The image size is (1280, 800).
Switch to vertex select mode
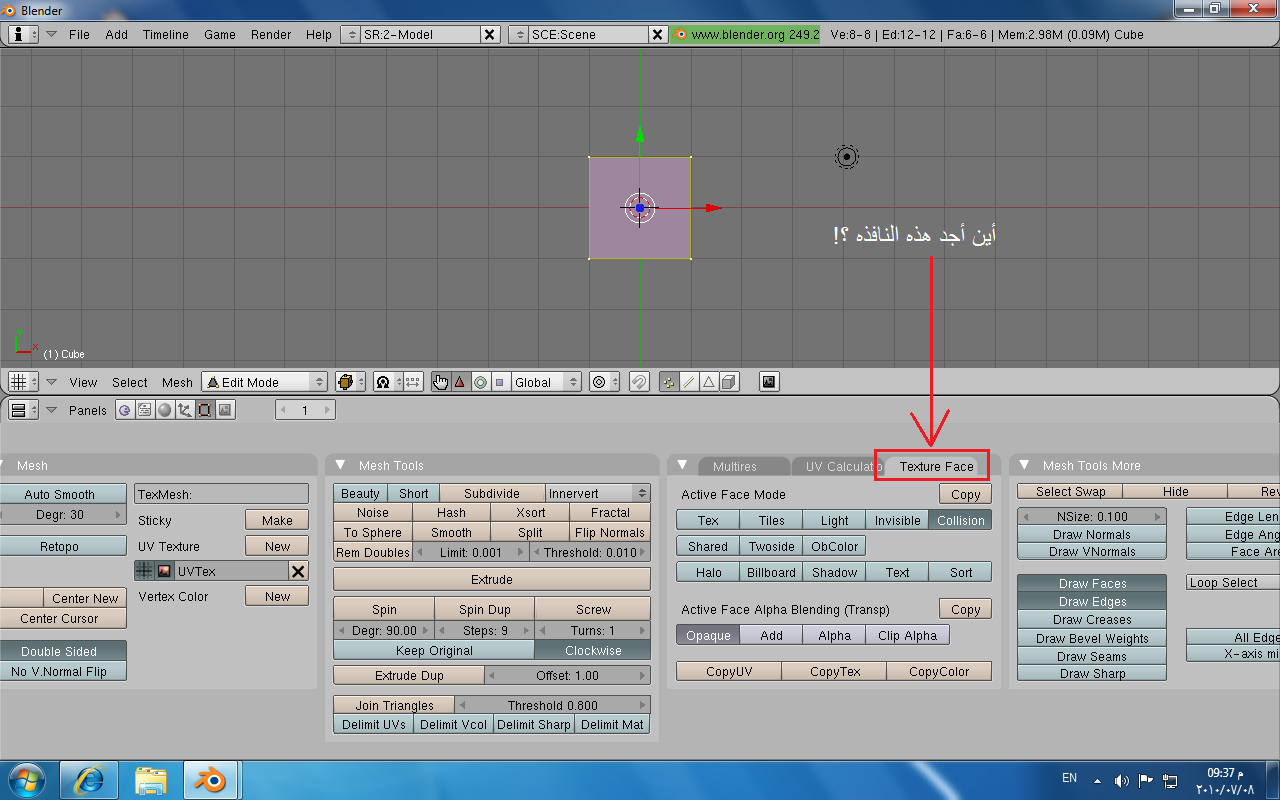click(x=669, y=382)
